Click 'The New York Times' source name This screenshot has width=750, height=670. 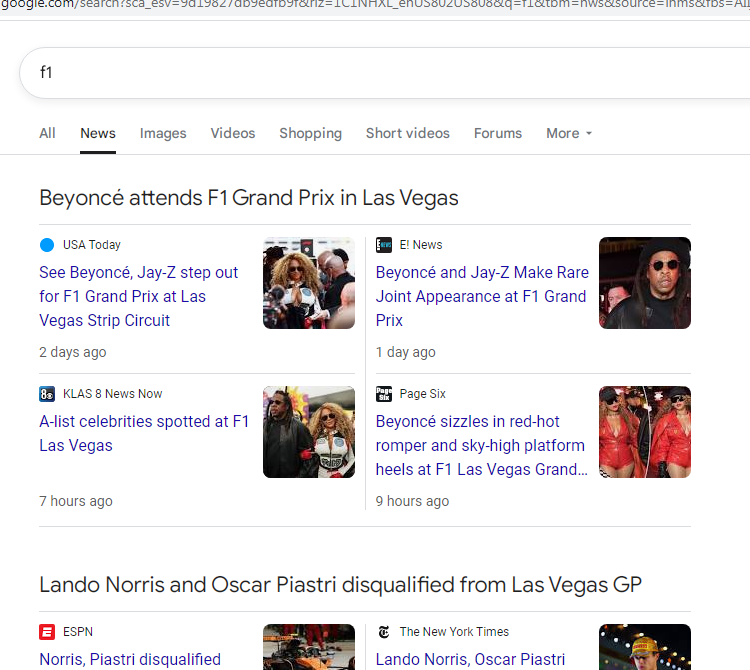[454, 632]
